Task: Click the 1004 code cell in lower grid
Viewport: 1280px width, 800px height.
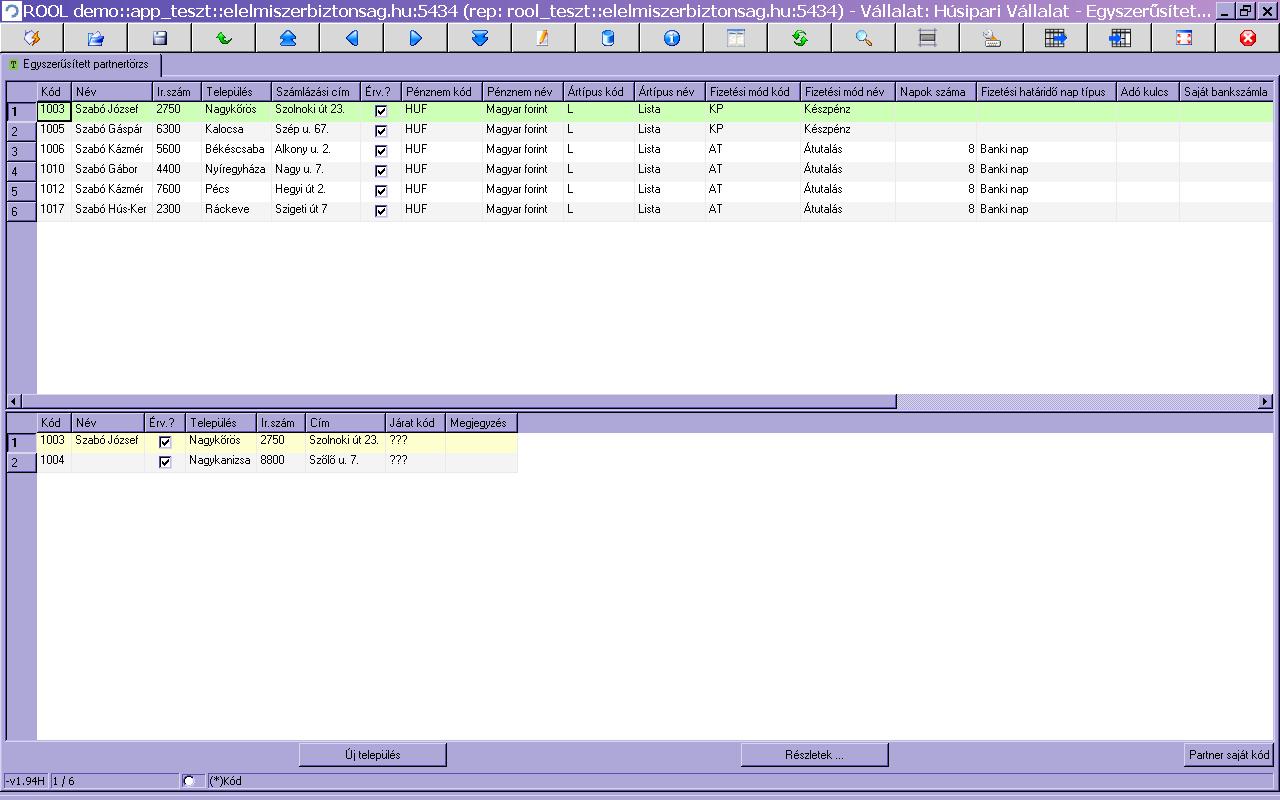Action: tap(54, 461)
